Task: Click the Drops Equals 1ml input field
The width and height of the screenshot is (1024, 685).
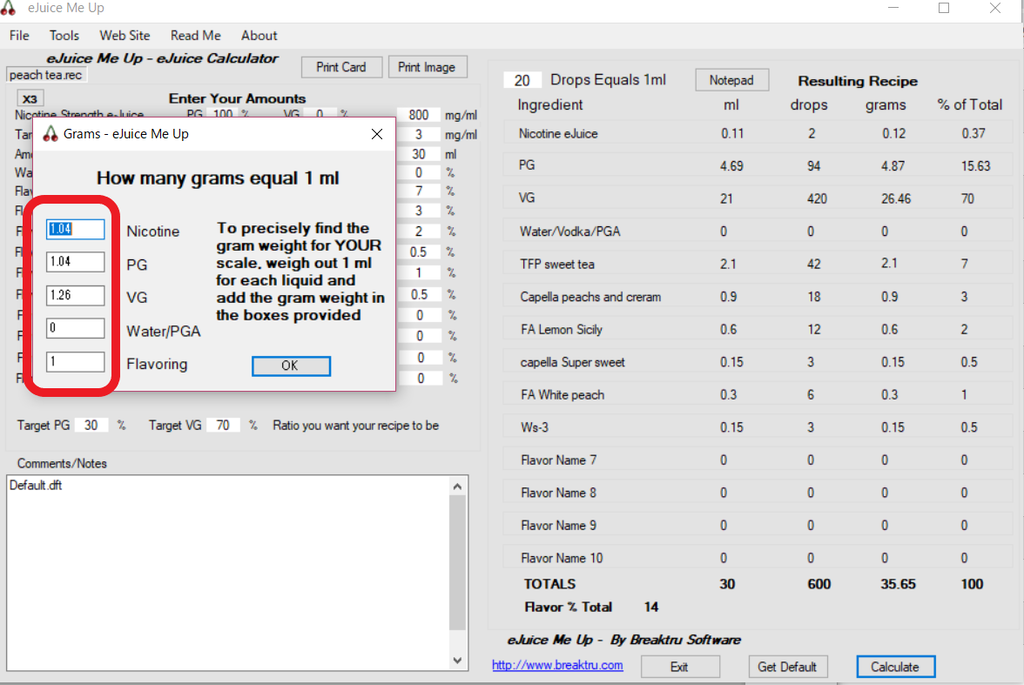Action: 522,80
